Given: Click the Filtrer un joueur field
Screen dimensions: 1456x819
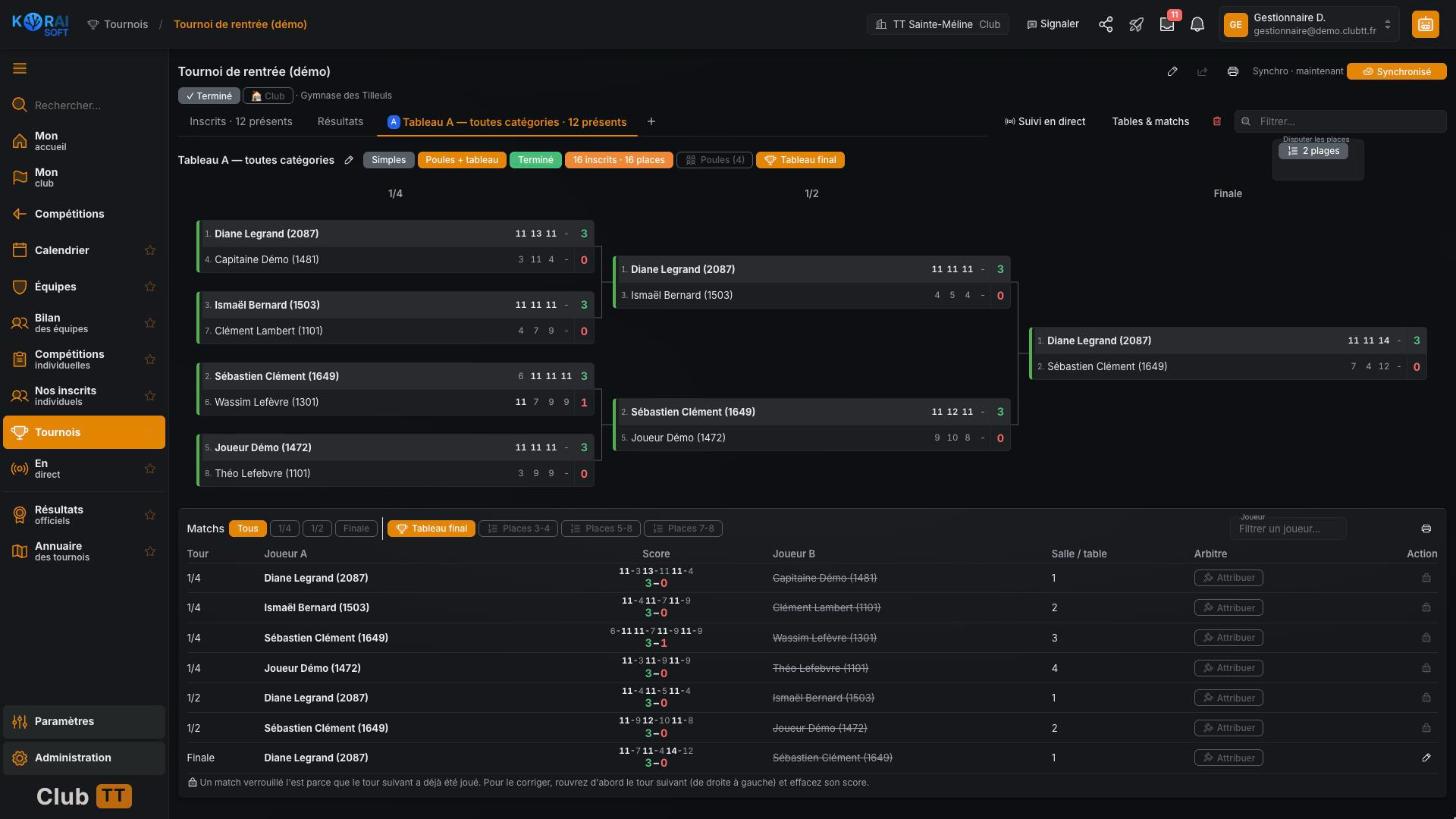Looking at the screenshot, I should [1288, 528].
